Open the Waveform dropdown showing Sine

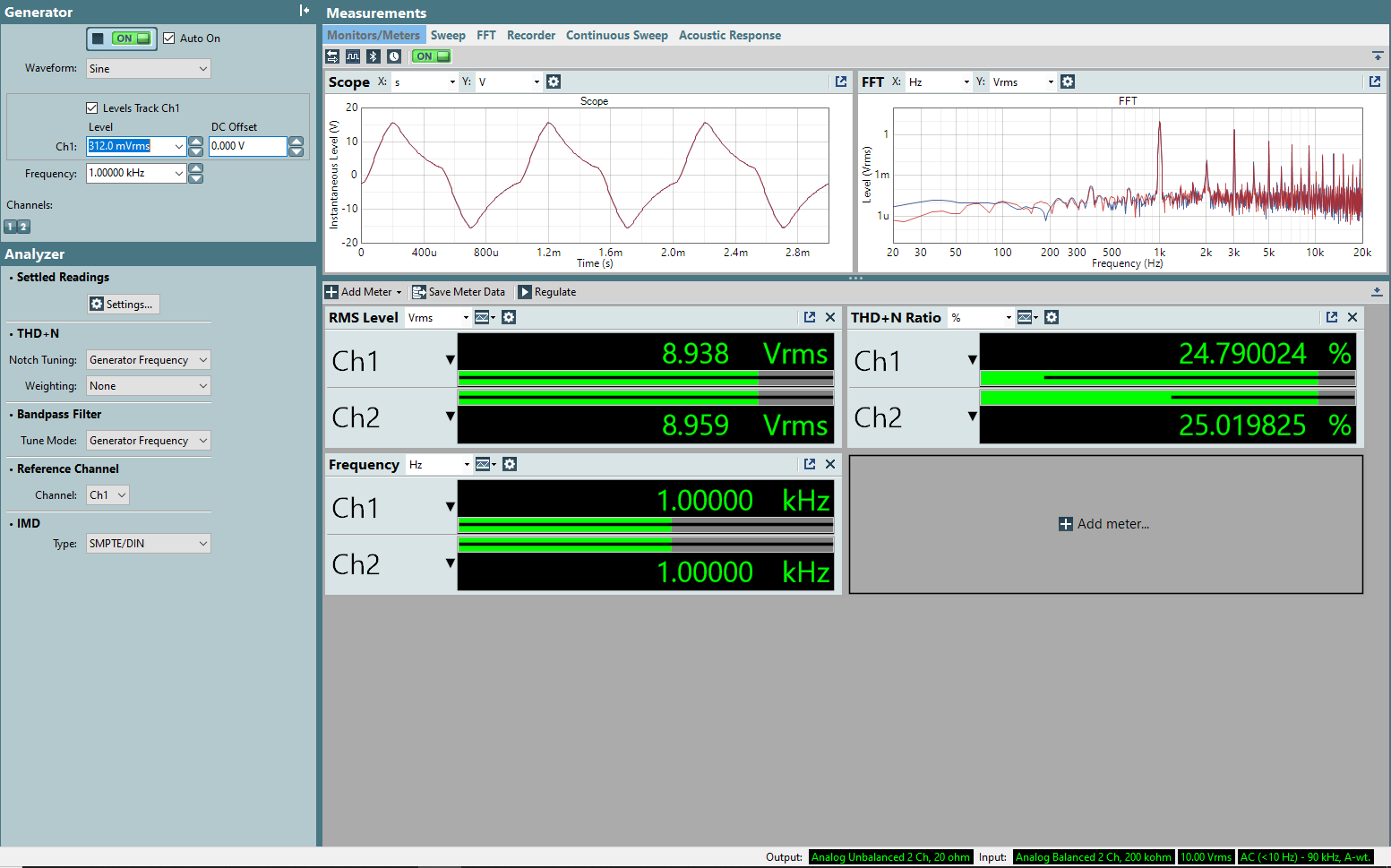[148, 69]
